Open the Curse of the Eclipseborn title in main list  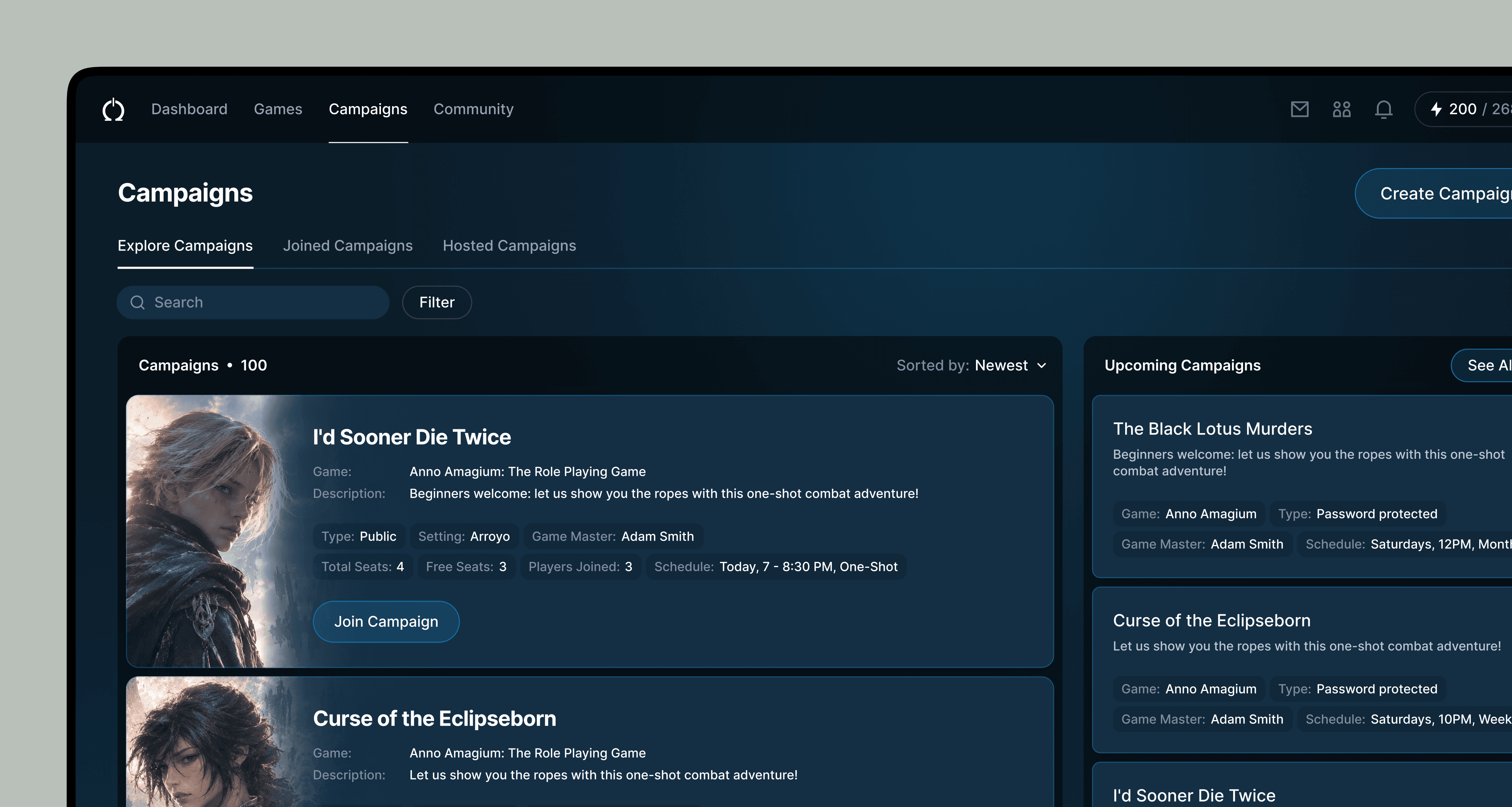(434, 719)
